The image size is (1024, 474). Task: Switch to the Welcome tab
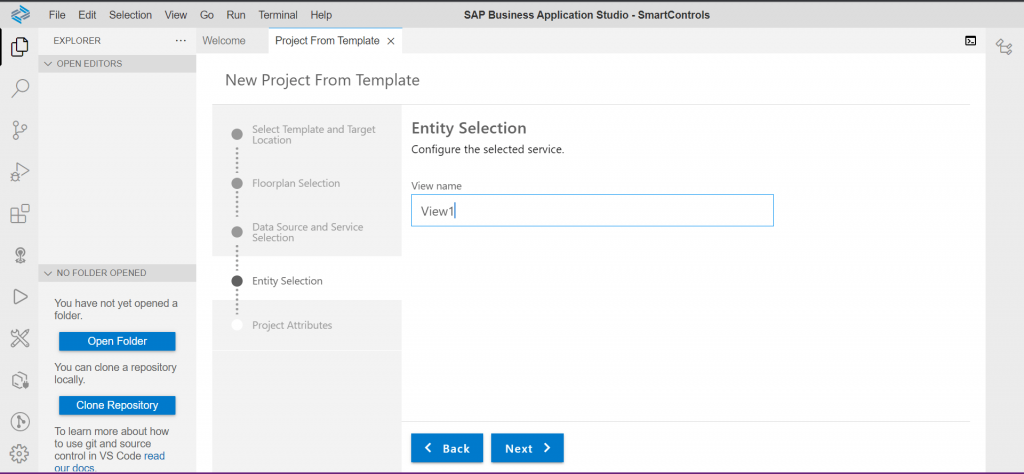coord(224,40)
